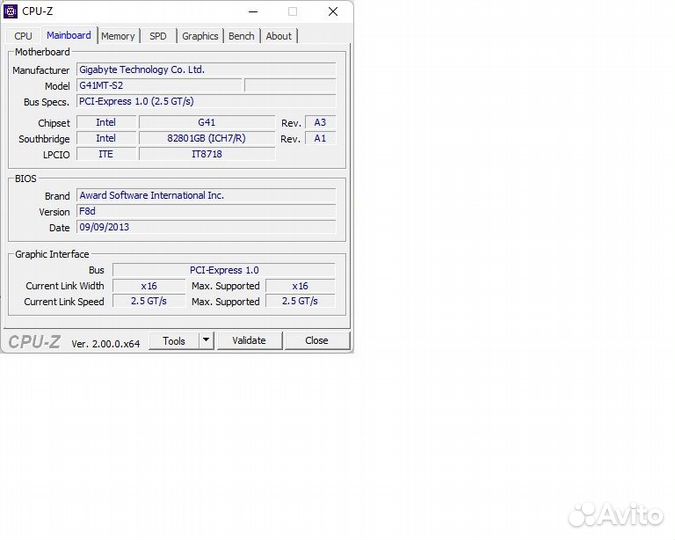675x540 pixels.
Task: Click the Intel chipset vendor field
Action: click(x=106, y=123)
